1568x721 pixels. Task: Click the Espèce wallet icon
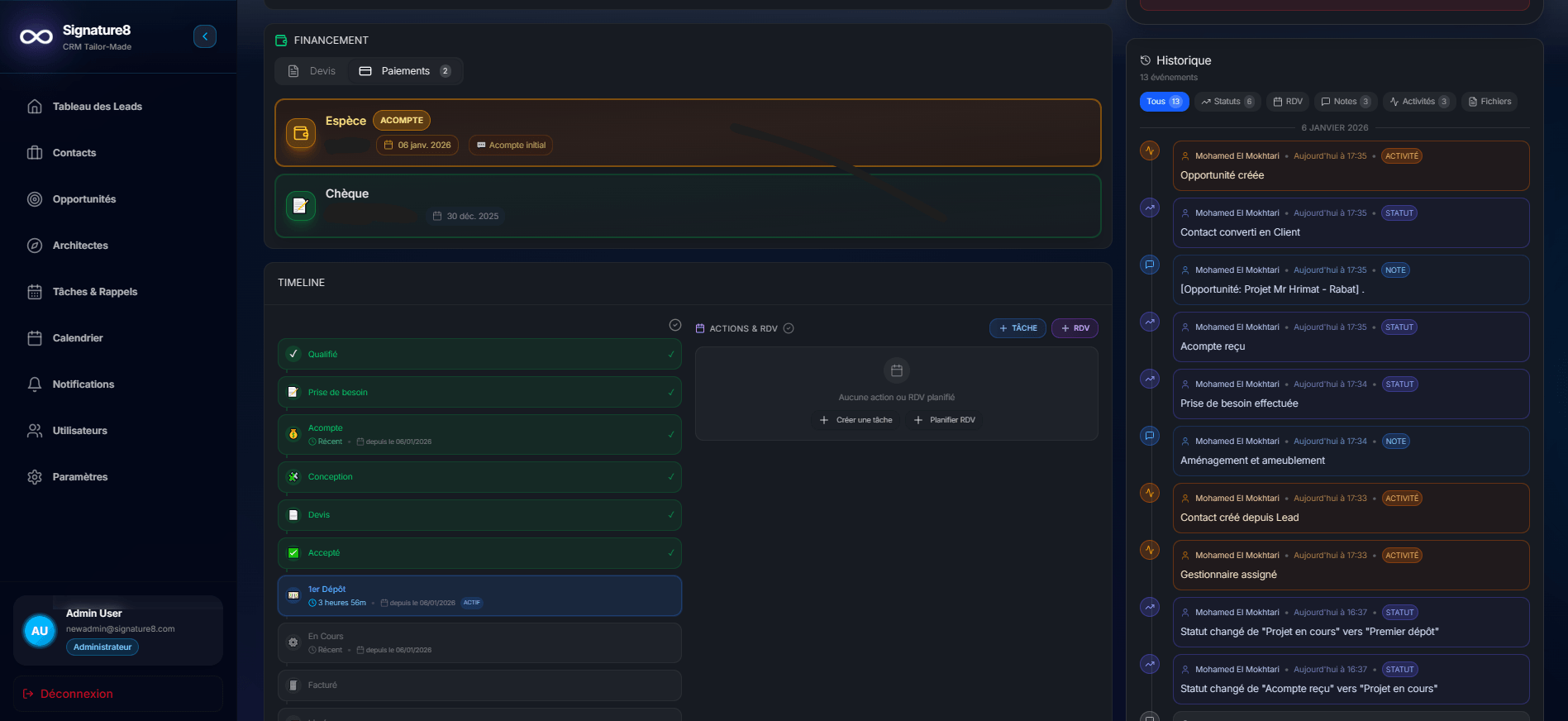pos(300,133)
